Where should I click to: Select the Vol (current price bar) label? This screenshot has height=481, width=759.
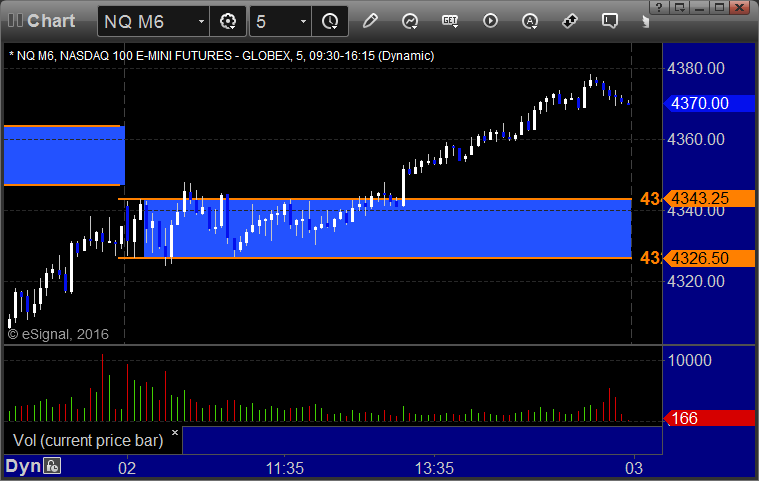[88, 440]
